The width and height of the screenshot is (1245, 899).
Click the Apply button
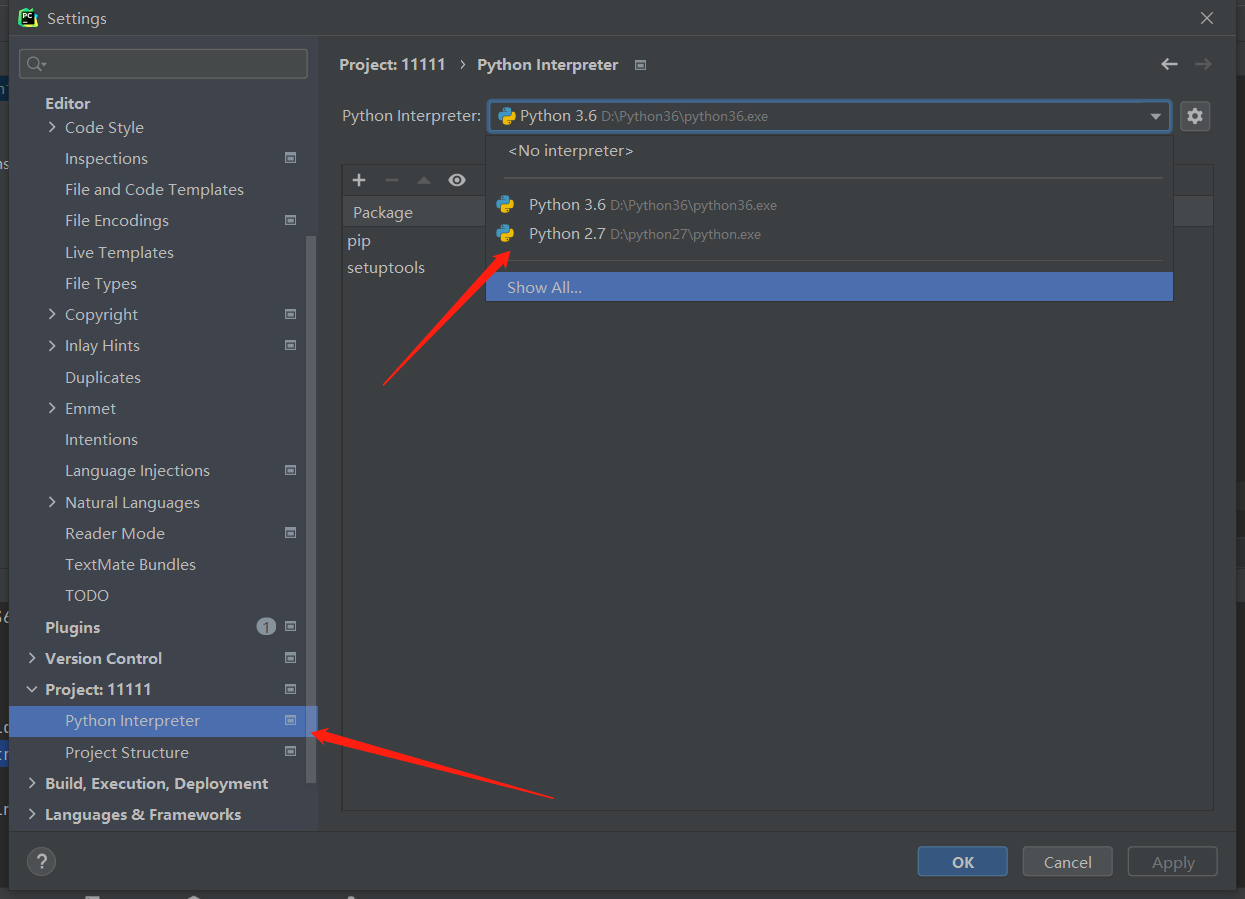pos(1172,862)
